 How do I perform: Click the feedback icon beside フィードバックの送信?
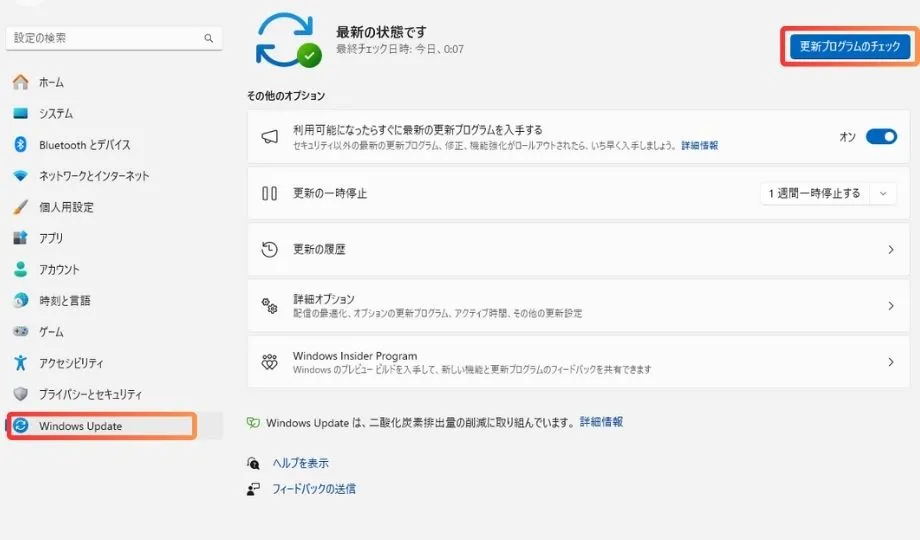tap(253, 489)
